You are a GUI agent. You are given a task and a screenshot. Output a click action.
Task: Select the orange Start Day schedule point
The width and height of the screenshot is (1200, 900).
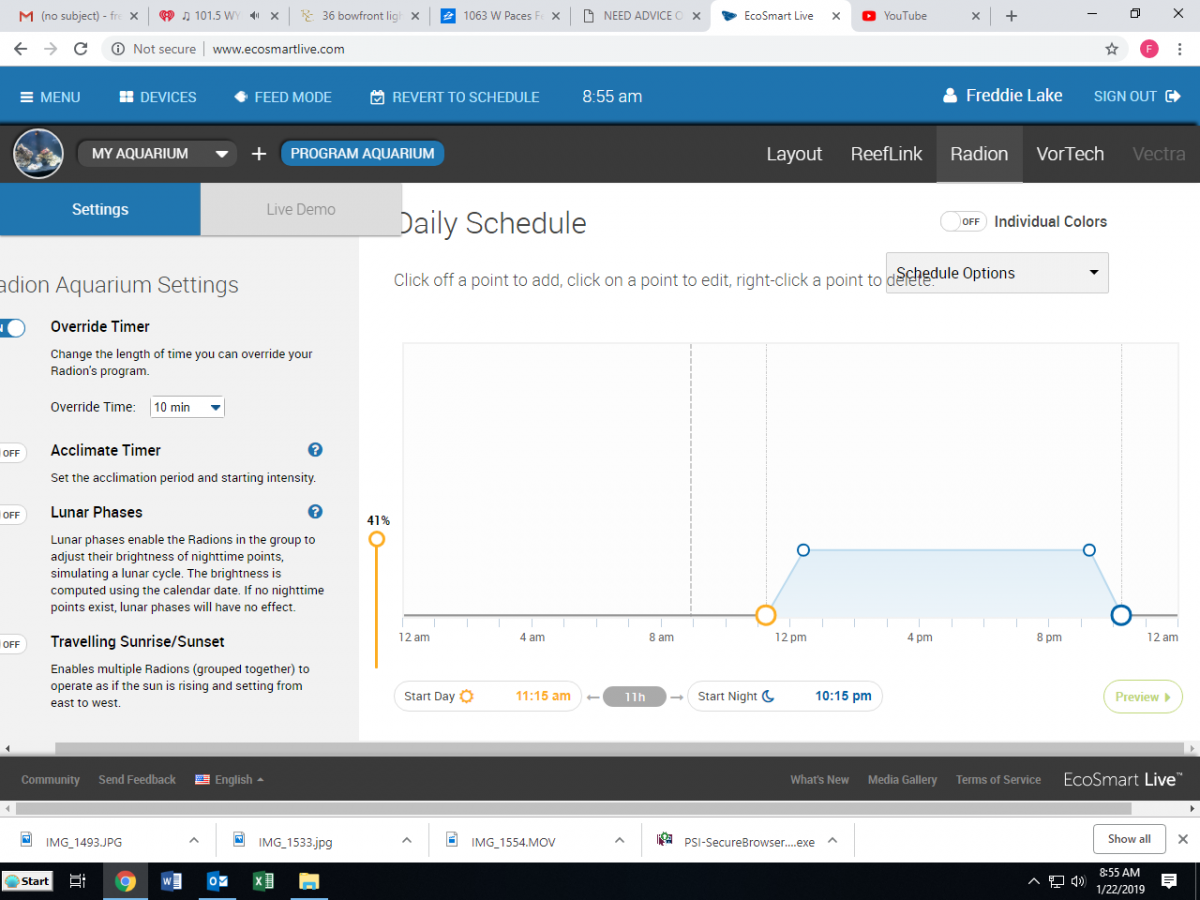pos(765,615)
